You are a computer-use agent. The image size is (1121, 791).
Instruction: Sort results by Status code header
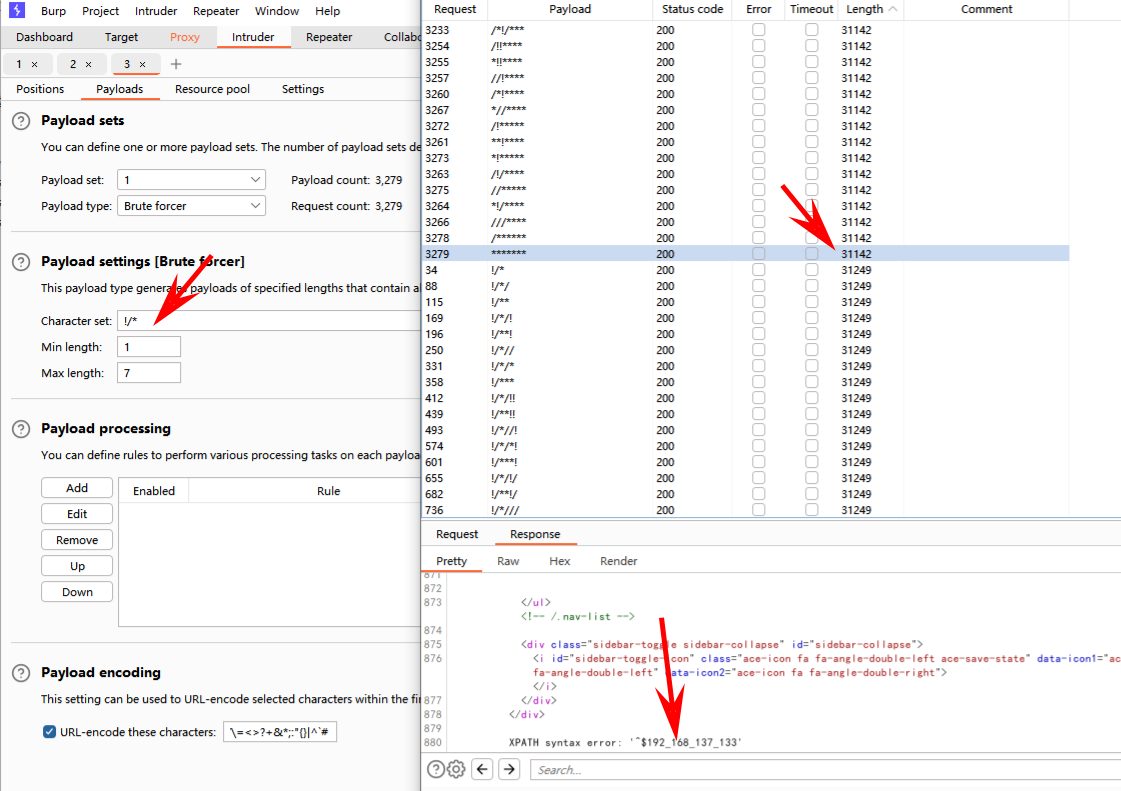pos(692,9)
